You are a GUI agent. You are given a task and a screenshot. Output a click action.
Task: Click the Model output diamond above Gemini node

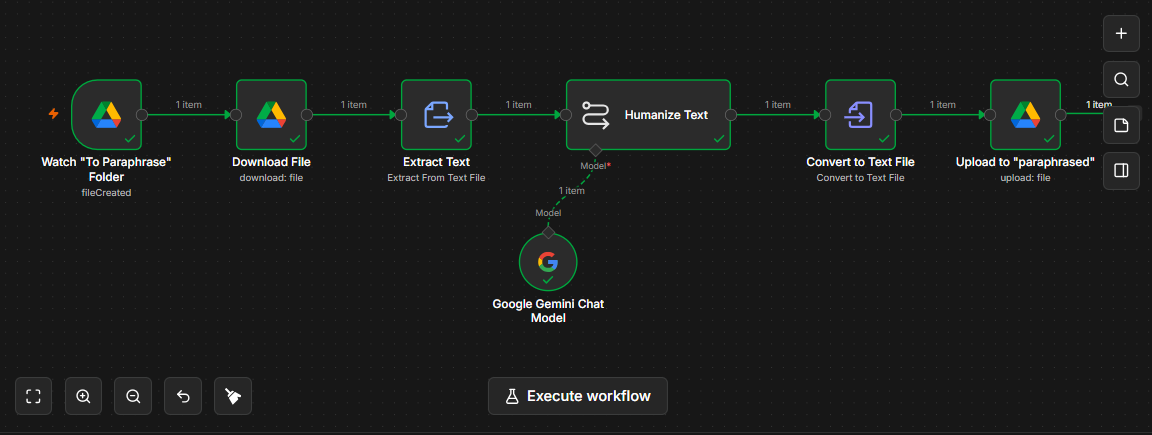coord(548,232)
